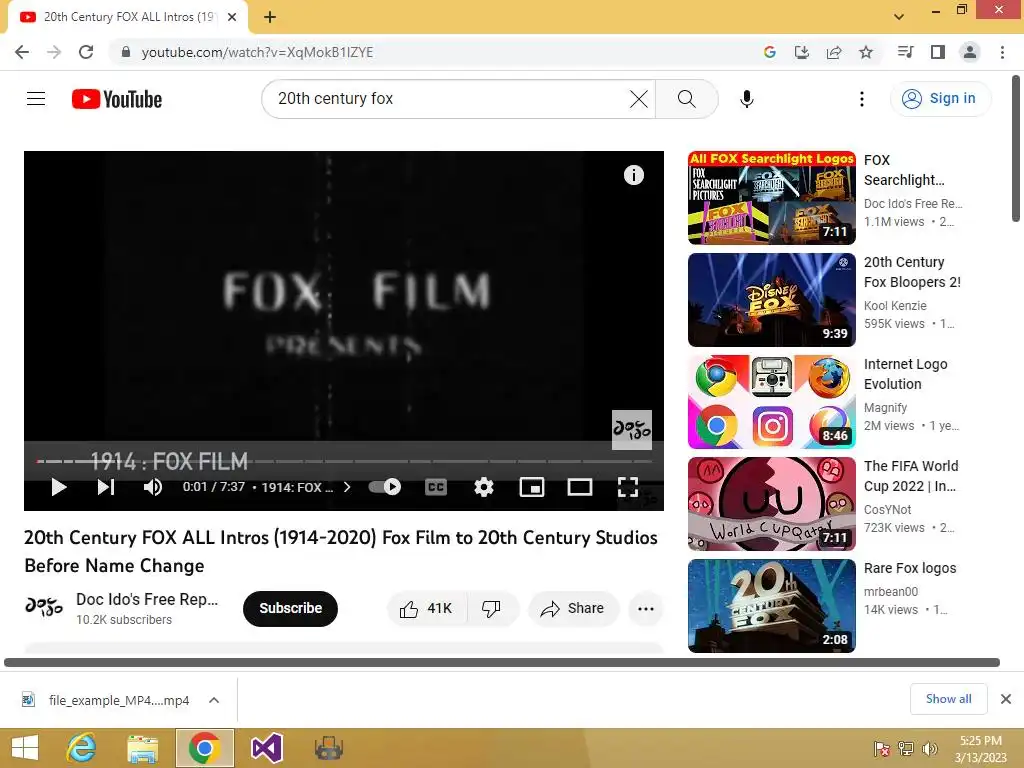Open the Google icon in address bar
Screen dimensions: 1024x768
770,52
